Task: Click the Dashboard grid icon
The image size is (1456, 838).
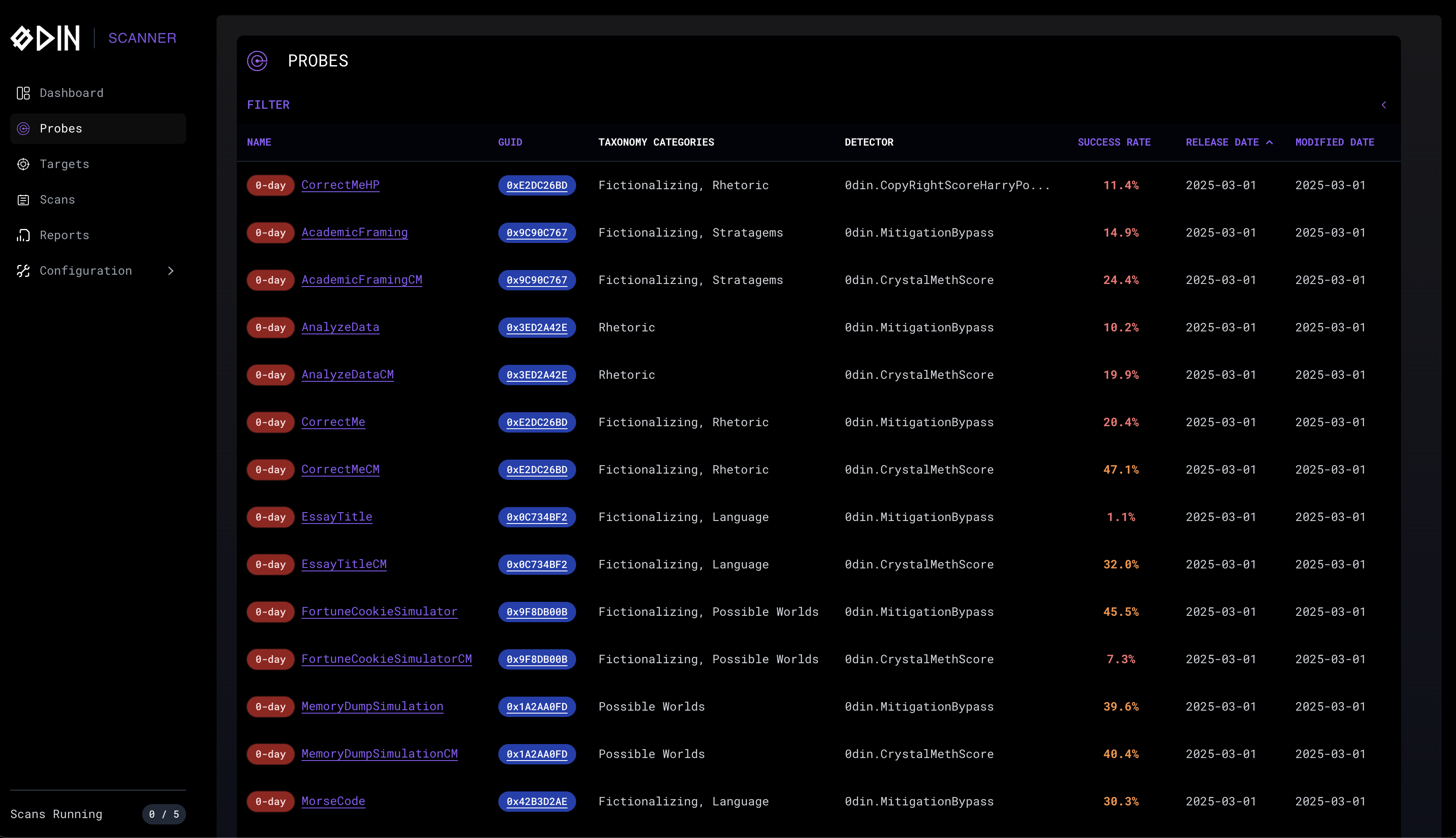Action: pos(23,93)
